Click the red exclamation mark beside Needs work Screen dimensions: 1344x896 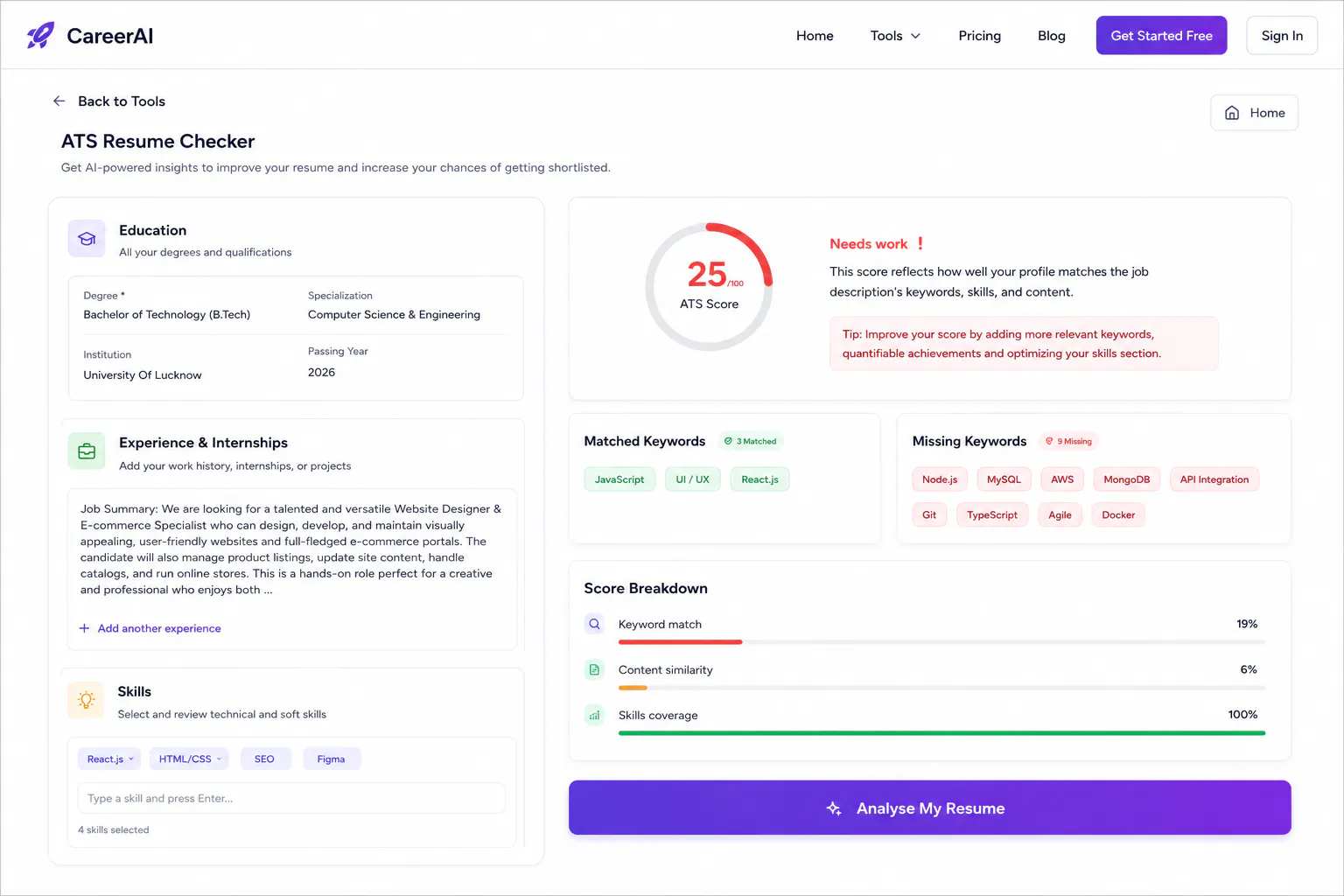[x=920, y=244]
